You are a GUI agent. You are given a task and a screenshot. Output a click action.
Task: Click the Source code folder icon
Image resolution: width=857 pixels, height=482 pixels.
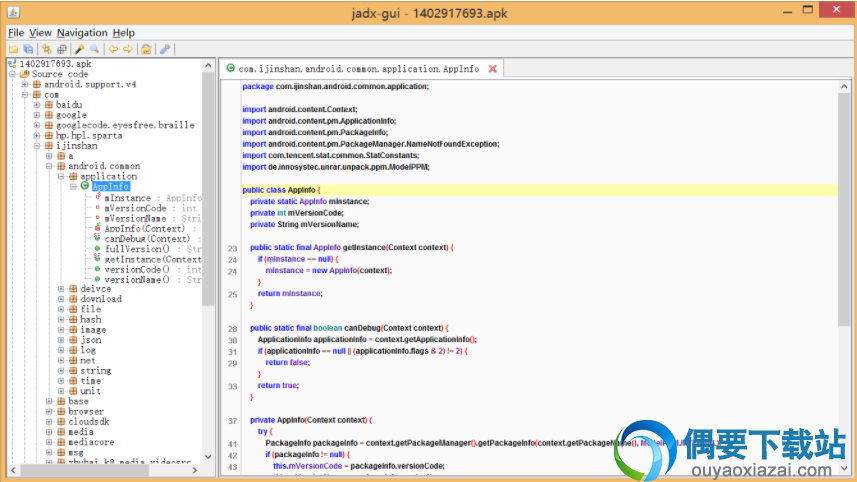(25, 74)
